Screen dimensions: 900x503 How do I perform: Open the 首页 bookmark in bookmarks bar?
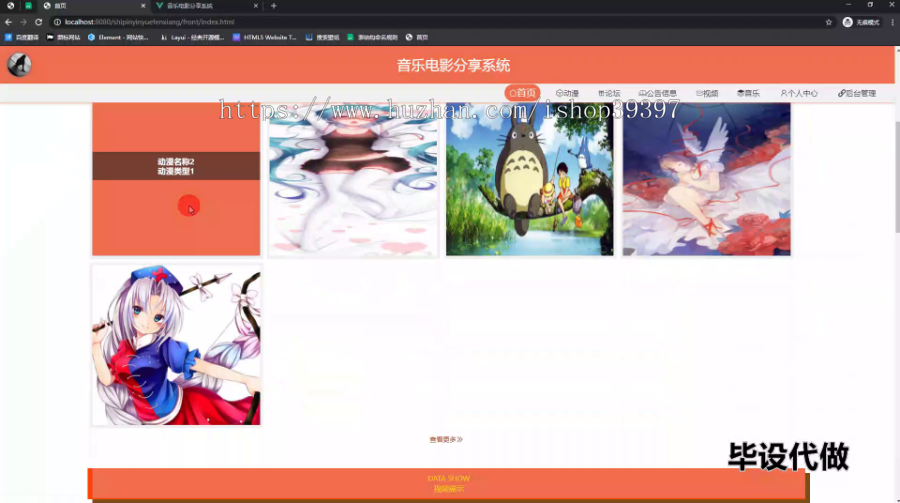pos(417,37)
